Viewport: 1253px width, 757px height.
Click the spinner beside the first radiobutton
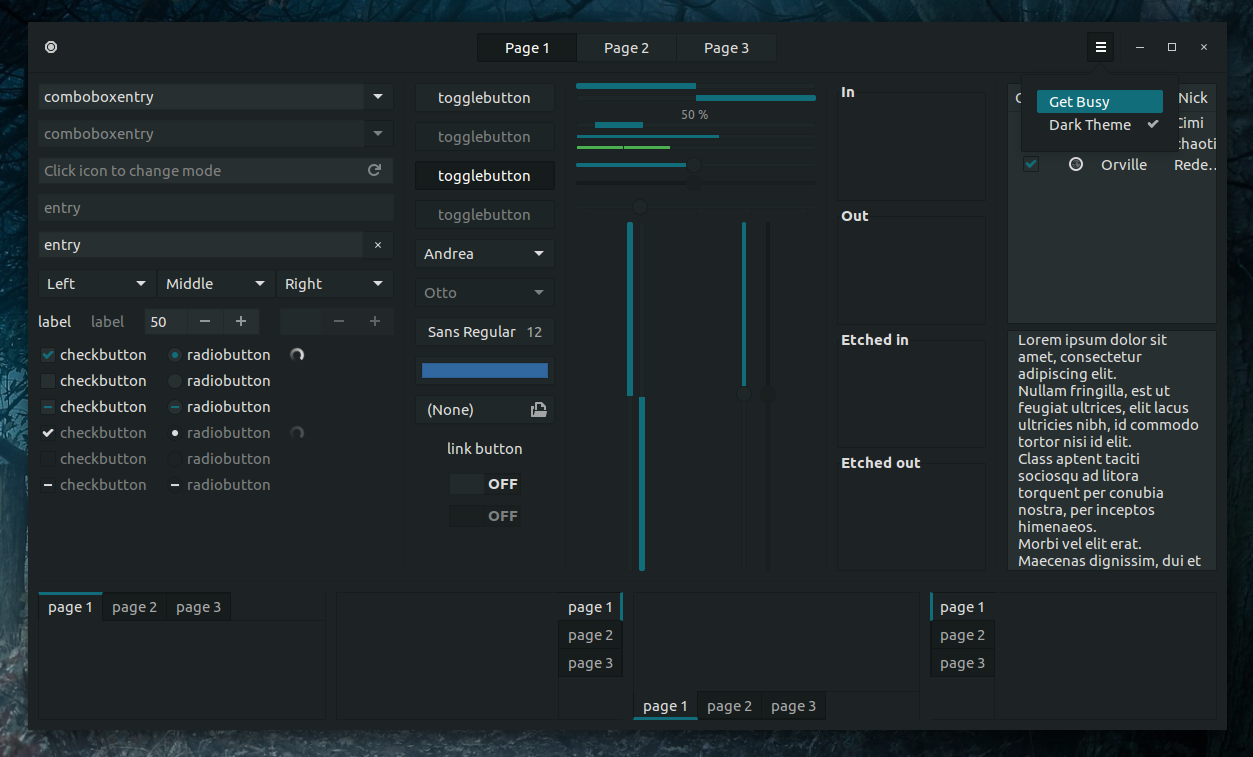tap(297, 354)
